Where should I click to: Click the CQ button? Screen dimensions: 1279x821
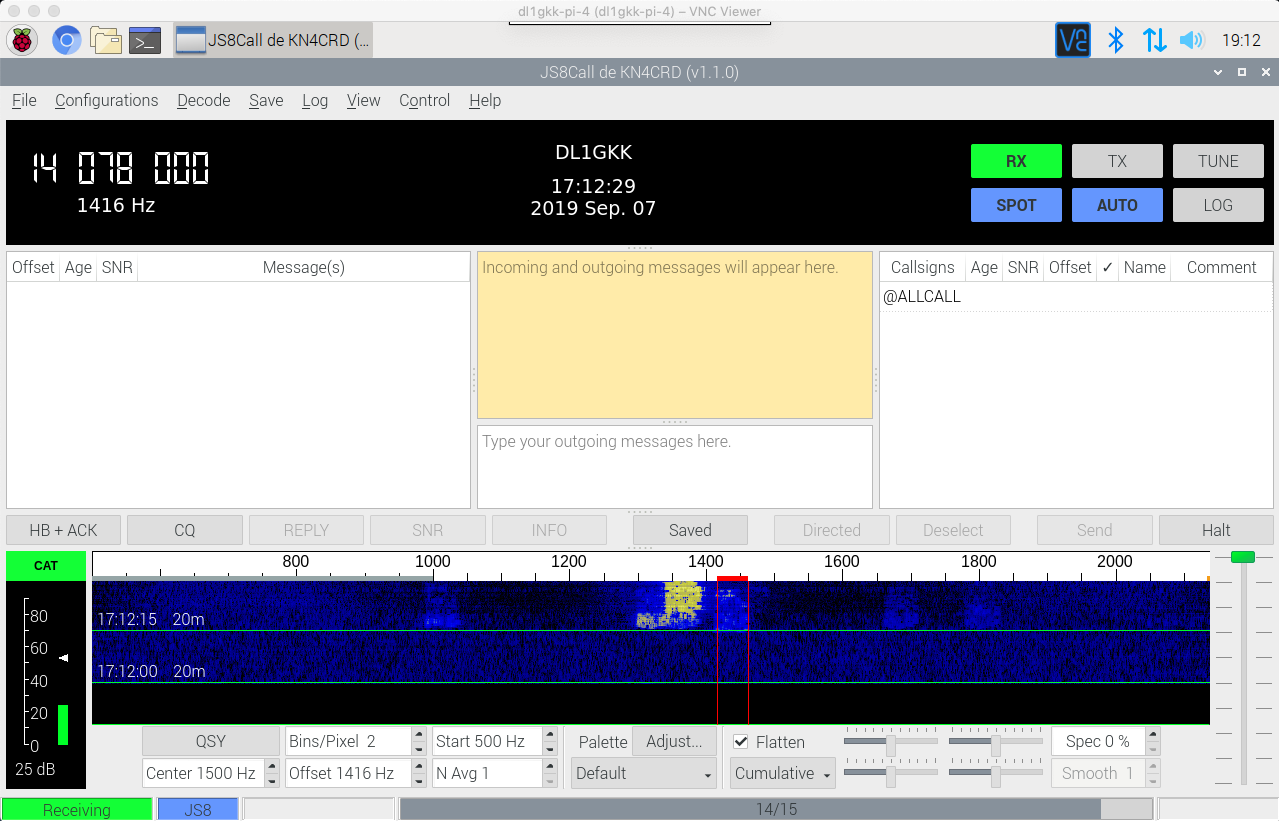pos(185,530)
